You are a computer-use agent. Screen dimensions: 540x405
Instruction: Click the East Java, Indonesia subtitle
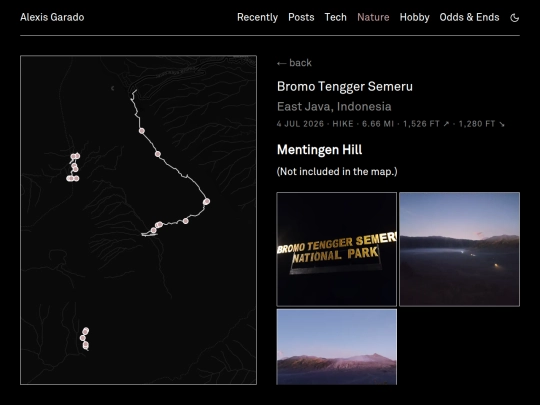point(334,106)
